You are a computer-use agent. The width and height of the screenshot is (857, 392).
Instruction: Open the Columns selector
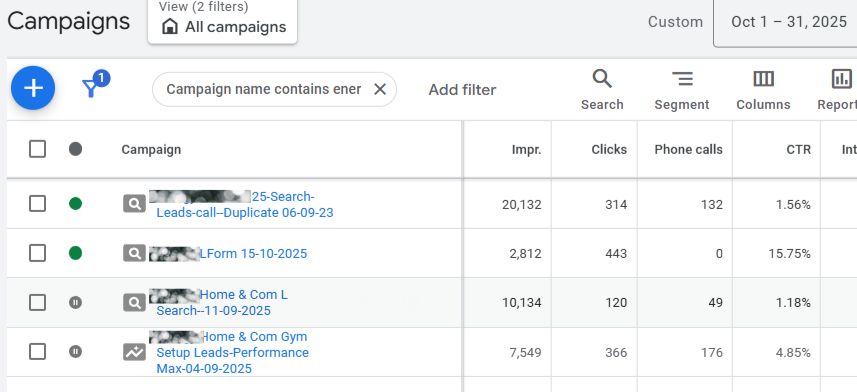(x=763, y=90)
